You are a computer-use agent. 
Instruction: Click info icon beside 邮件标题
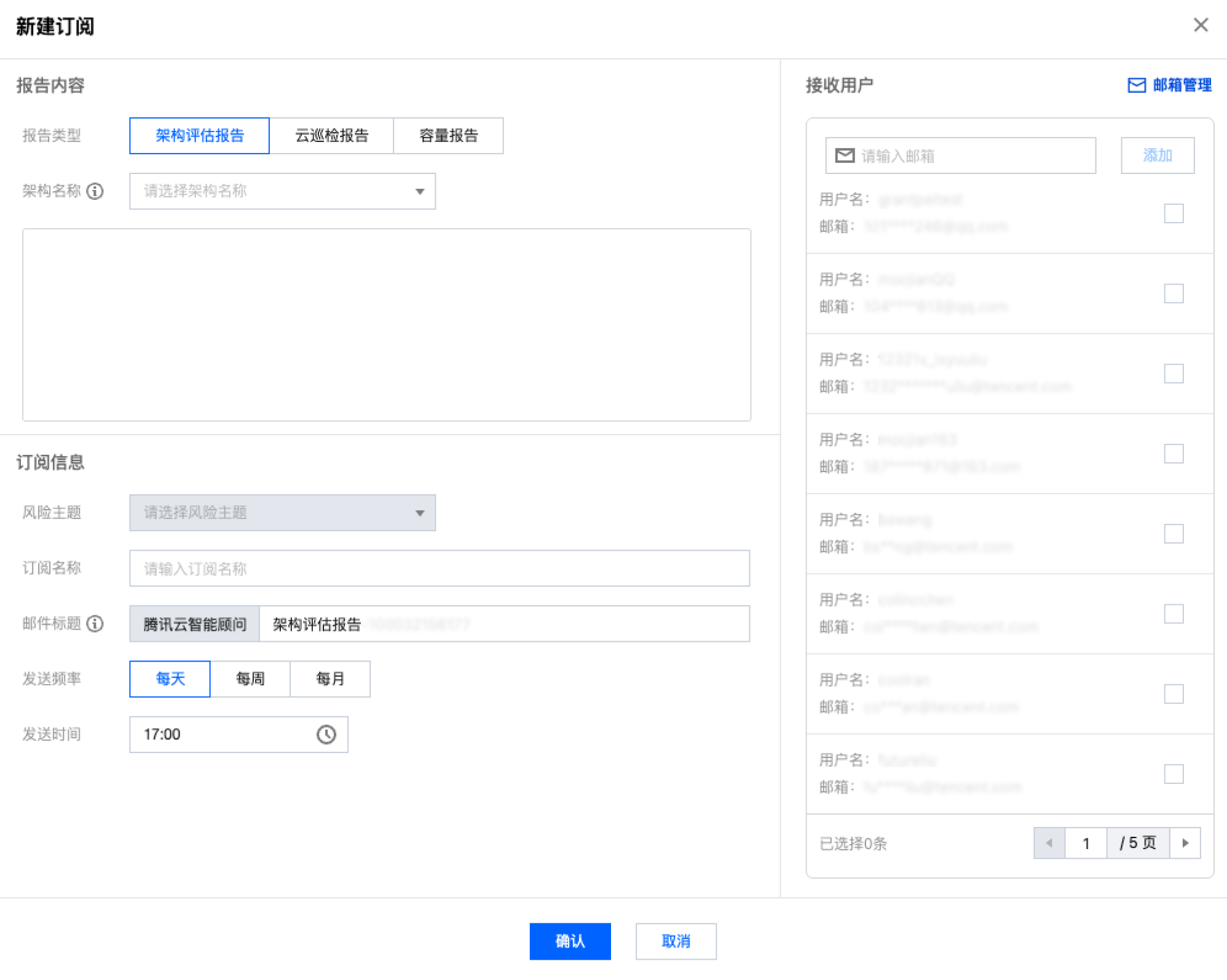point(95,623)
